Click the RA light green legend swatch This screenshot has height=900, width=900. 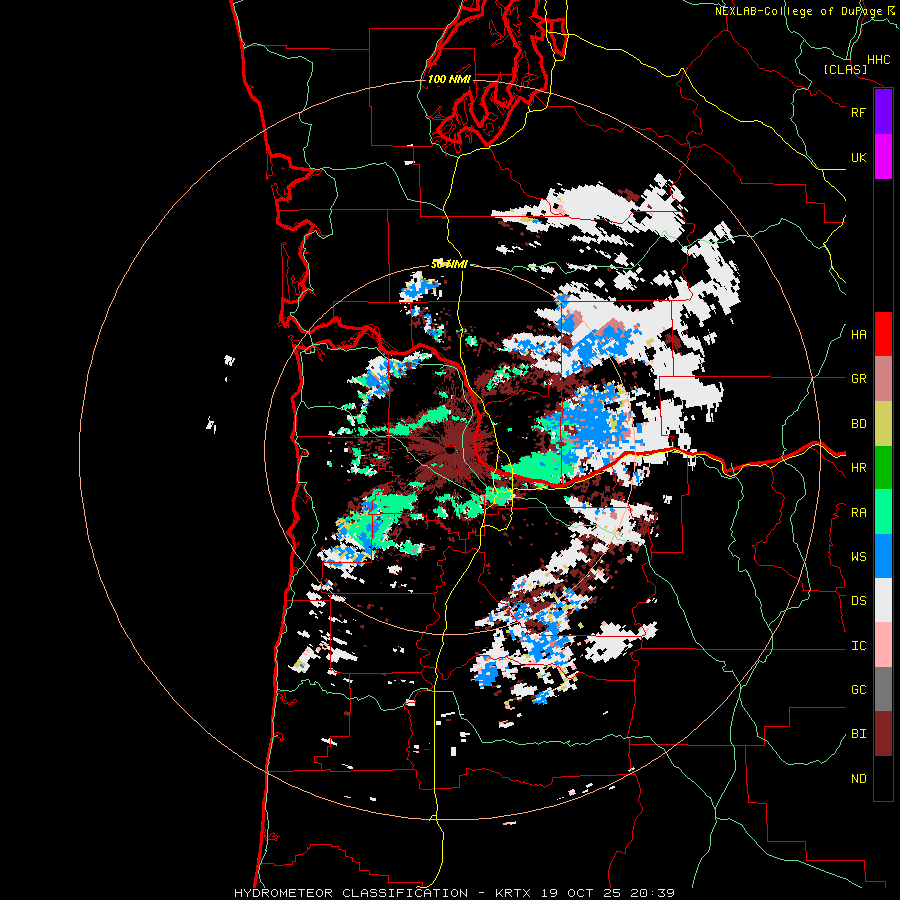coord(883,512)
